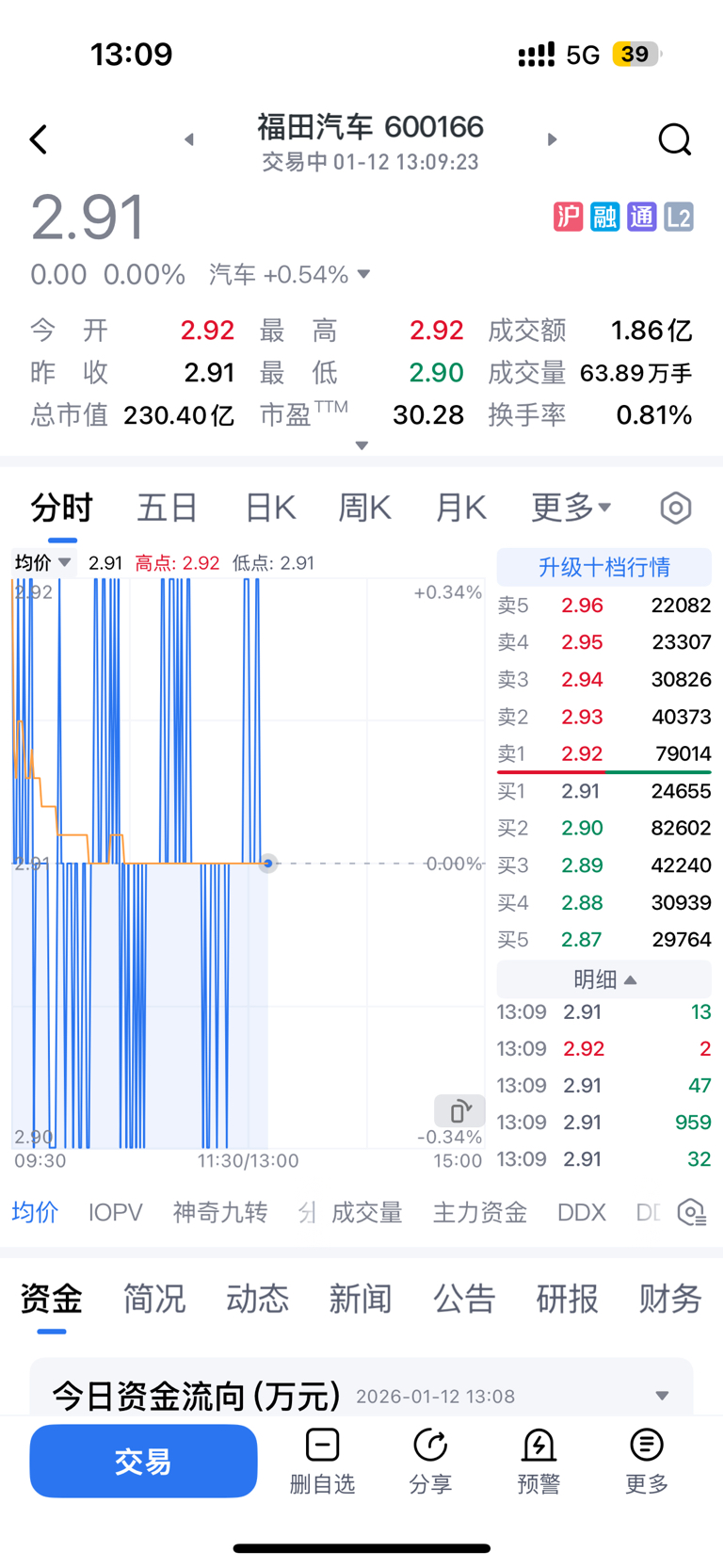Open the 均价 legend dropdown on chart
The height and width of the screenshot is (1568, 724).
43,563
